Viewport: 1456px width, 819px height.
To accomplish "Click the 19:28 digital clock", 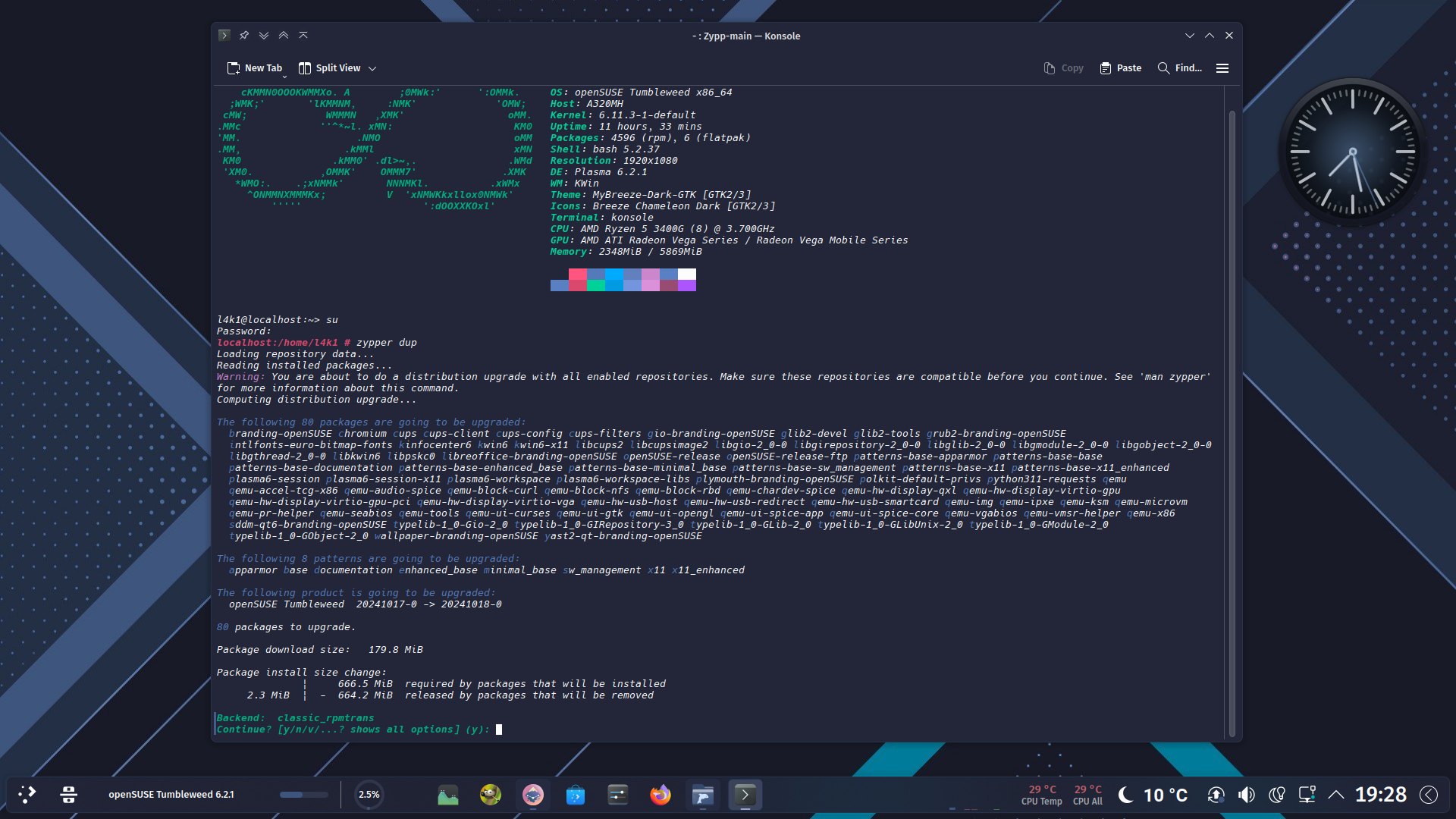I will [1380, 795].
